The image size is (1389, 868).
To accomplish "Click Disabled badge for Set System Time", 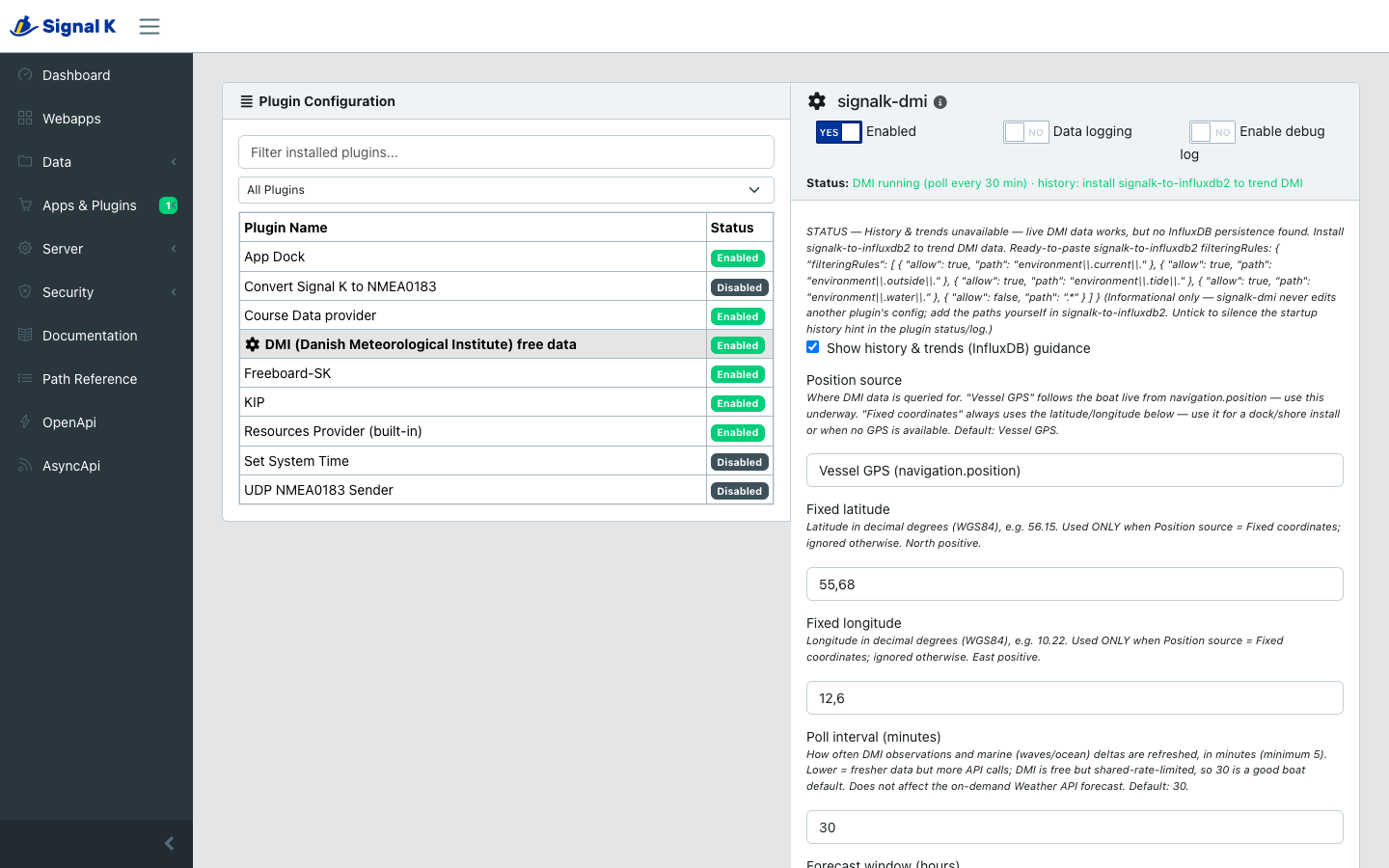I will [x=740, y=462].
